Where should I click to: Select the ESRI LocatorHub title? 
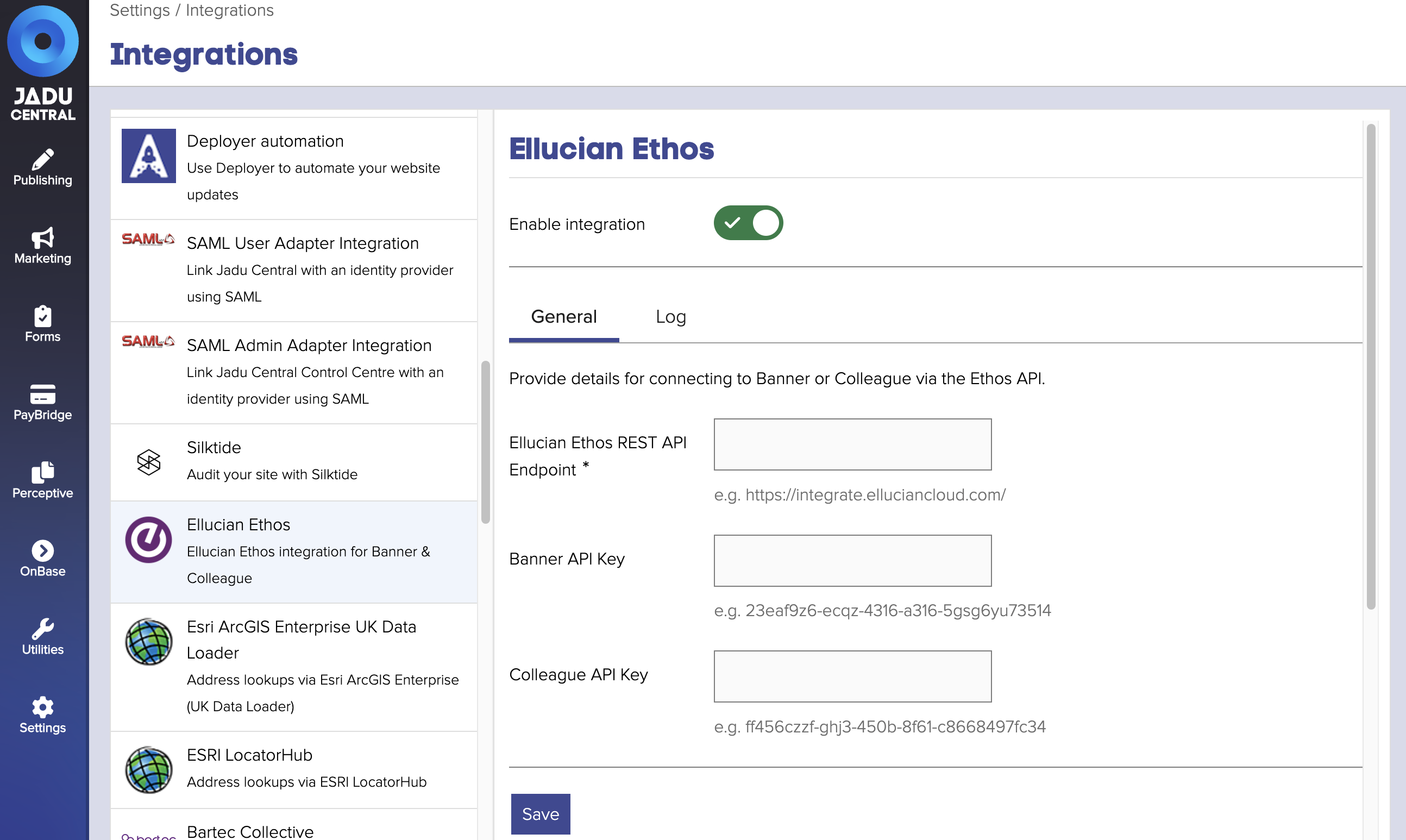[x=249, y=755]
